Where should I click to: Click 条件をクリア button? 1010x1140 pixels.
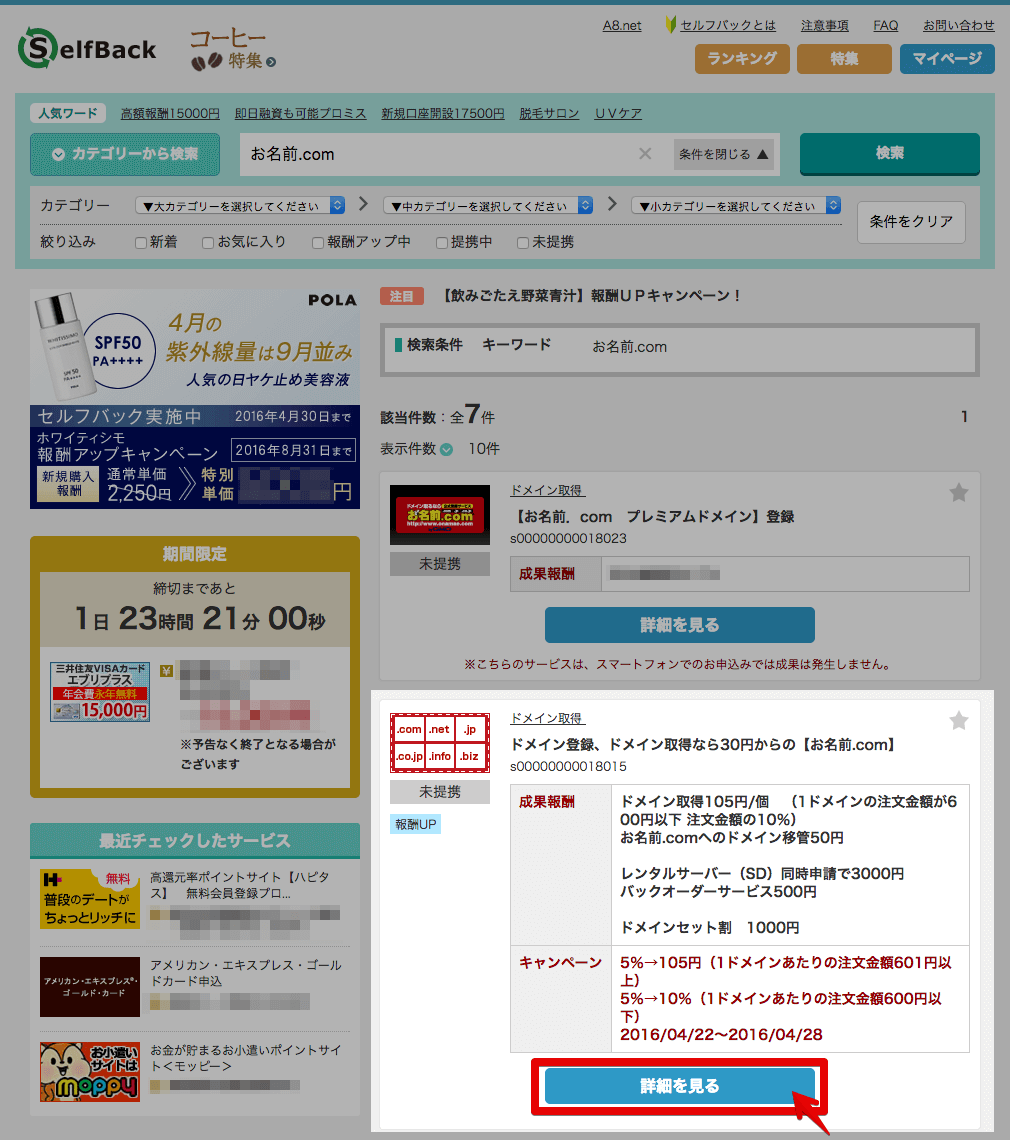[x=911, y=222]
